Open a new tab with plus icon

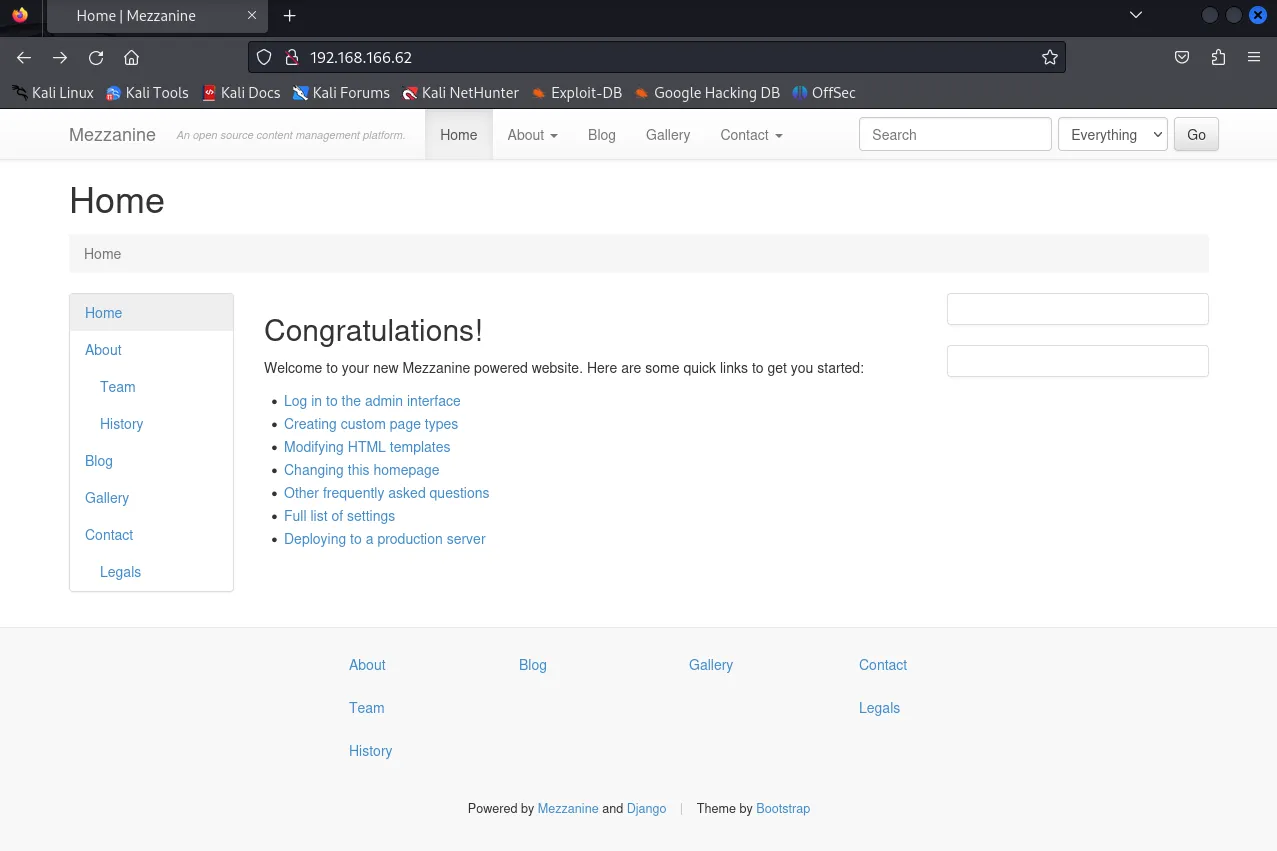290,16
